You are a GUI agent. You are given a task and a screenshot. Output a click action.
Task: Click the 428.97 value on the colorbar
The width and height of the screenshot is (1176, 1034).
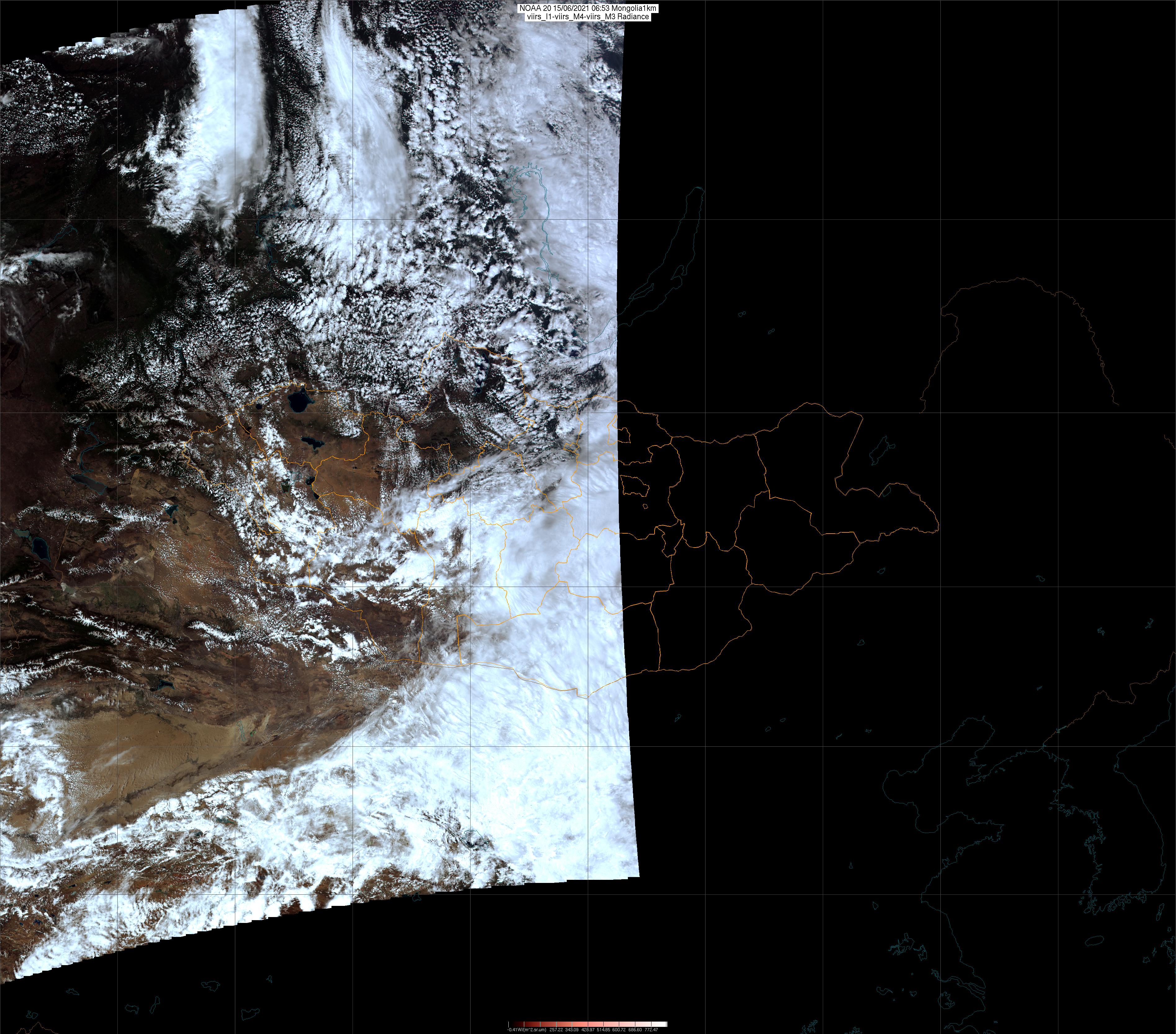588,1030
